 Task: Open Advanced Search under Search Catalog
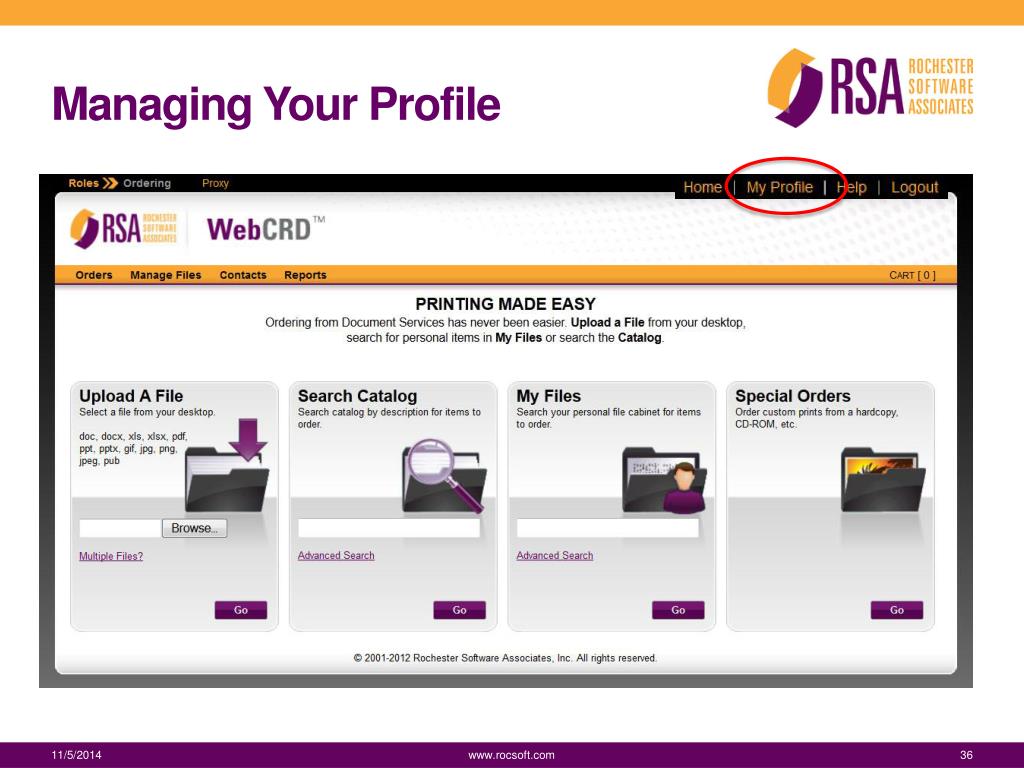pyautogui.click(x=336, y=556)
